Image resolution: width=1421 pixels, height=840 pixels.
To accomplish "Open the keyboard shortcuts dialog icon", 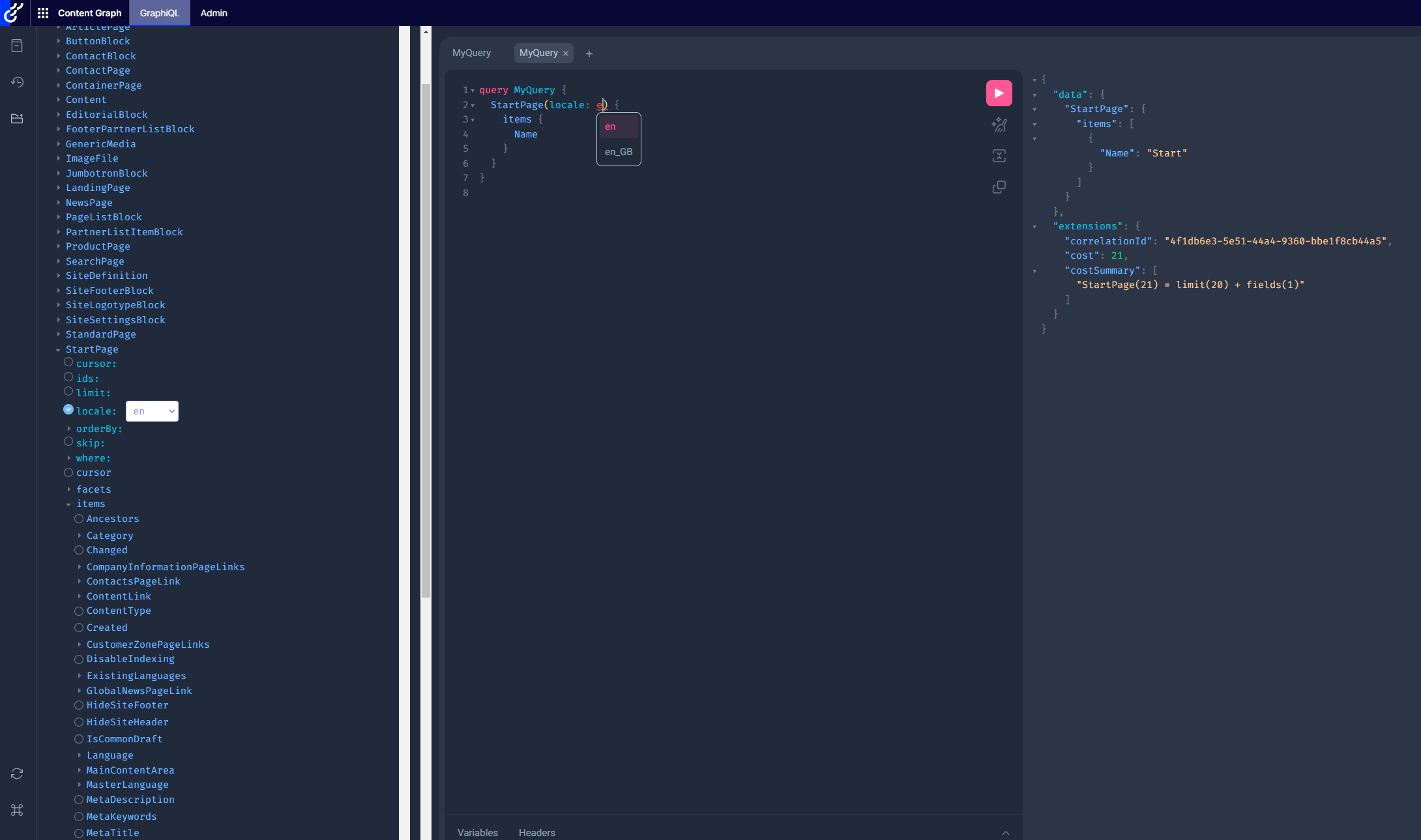I will point(18,810).
